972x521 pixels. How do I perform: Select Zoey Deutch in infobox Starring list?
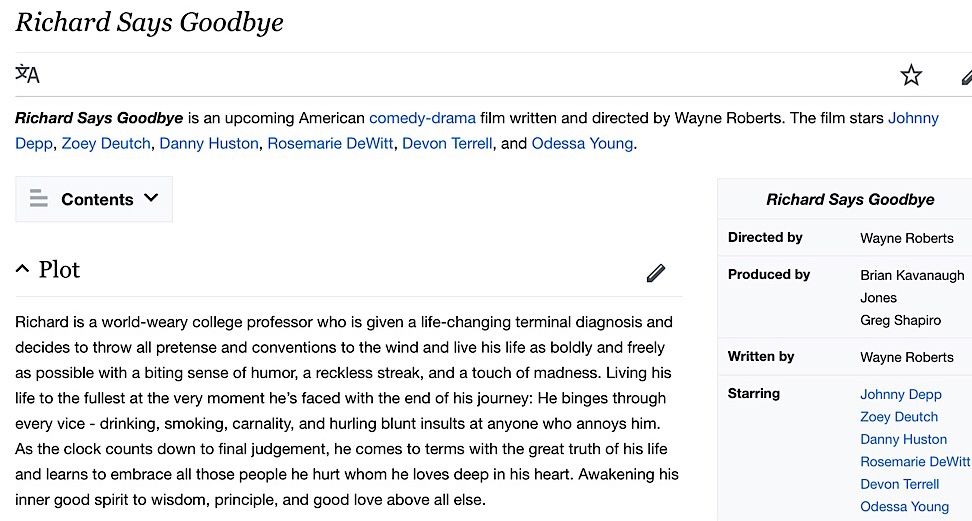[x=899, y=417]
